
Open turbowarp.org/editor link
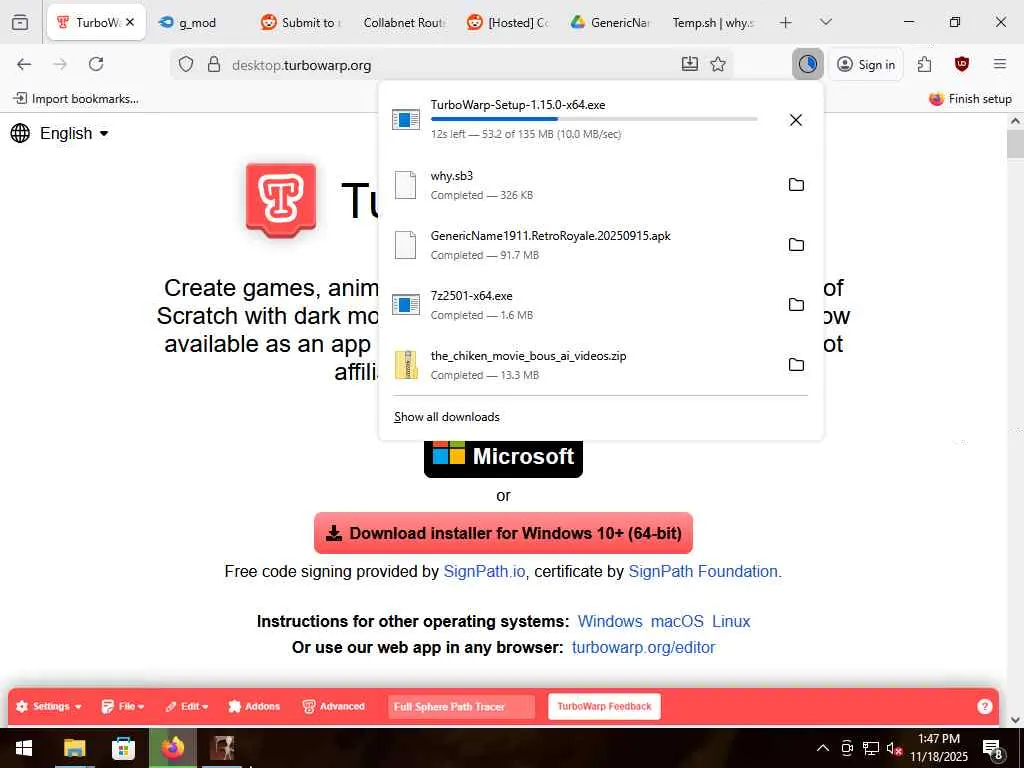coord(643,647)
